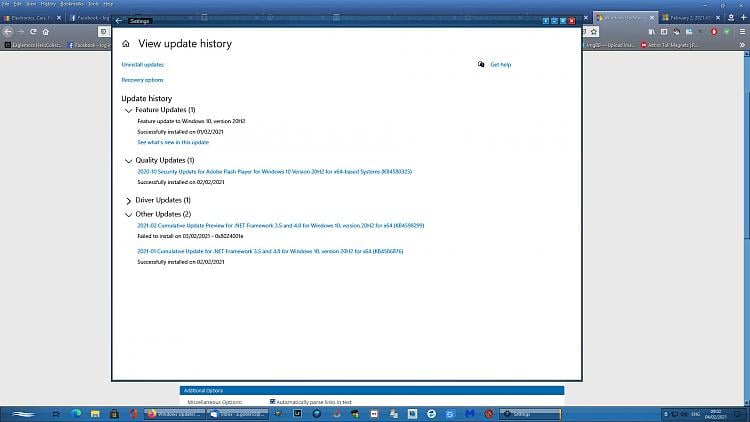Bookmark this page with the star icon
The image size is (750, 422).
[594, 32]
